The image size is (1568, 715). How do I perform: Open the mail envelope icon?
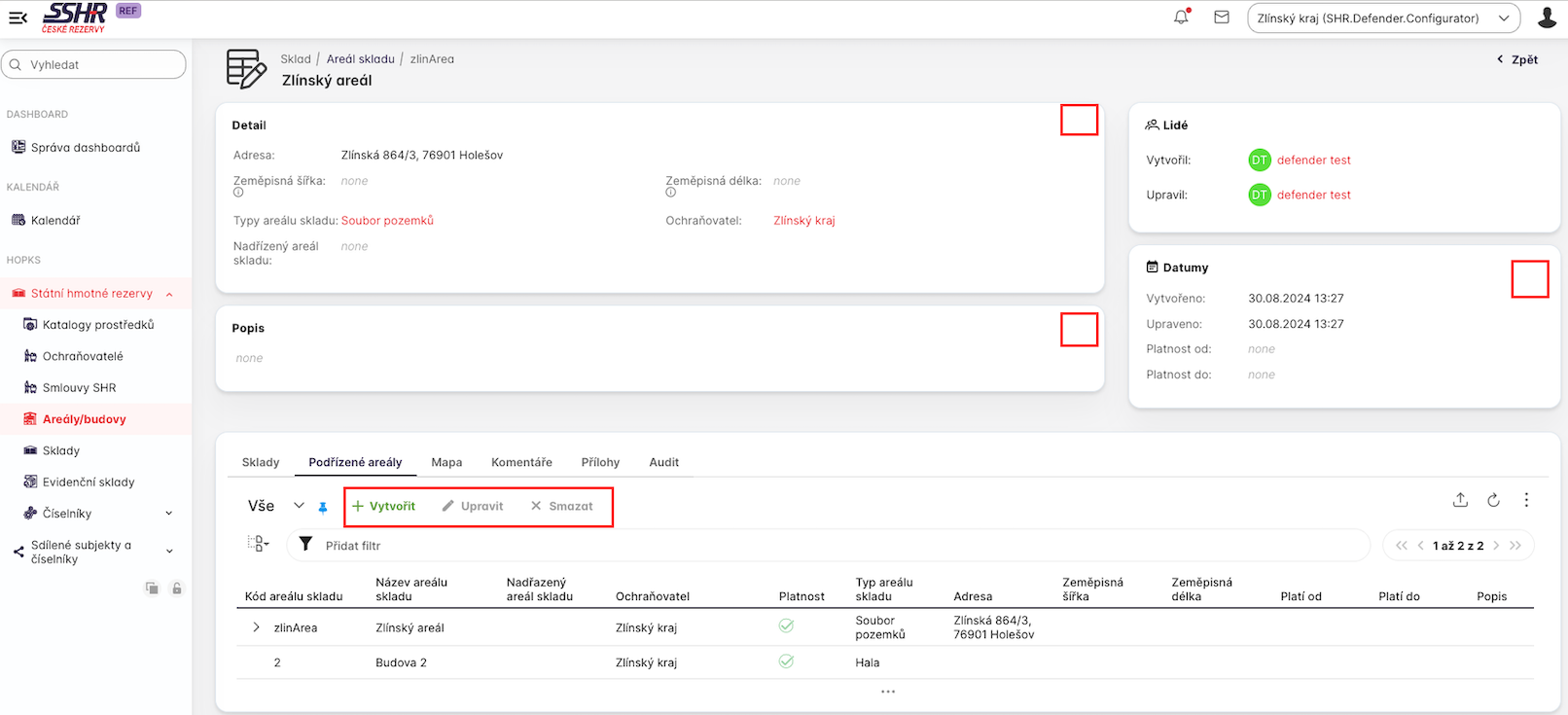click(x=1222, y=18)
